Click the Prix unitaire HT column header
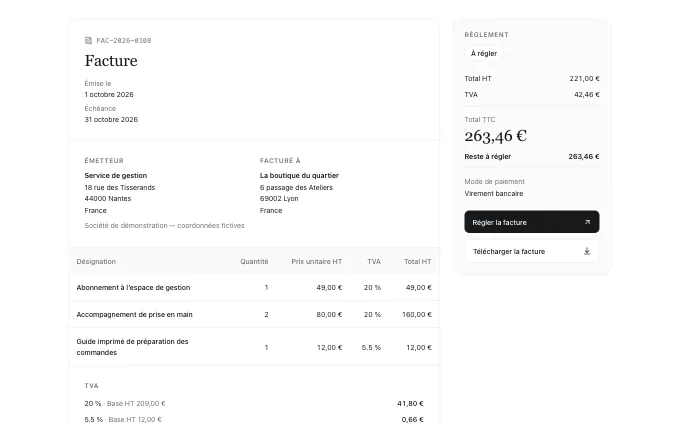The width and height of the screenshot is (680, 425). click(317, 262)
